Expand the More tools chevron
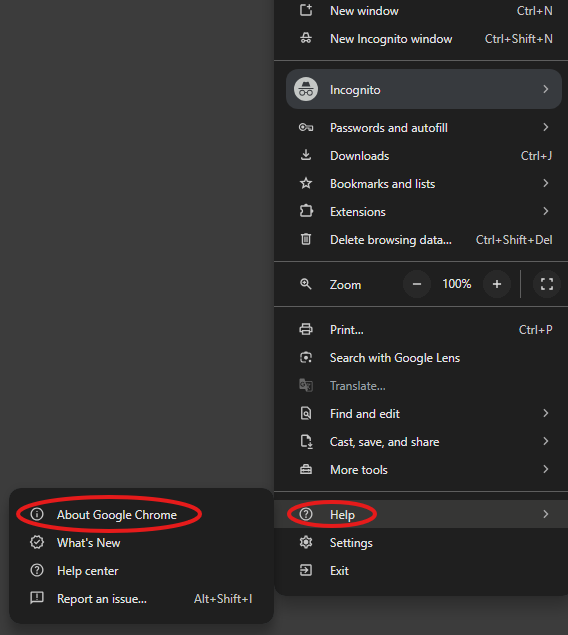Image resolution: width=568 pixels, height=635 pixels. pos(546,469)
